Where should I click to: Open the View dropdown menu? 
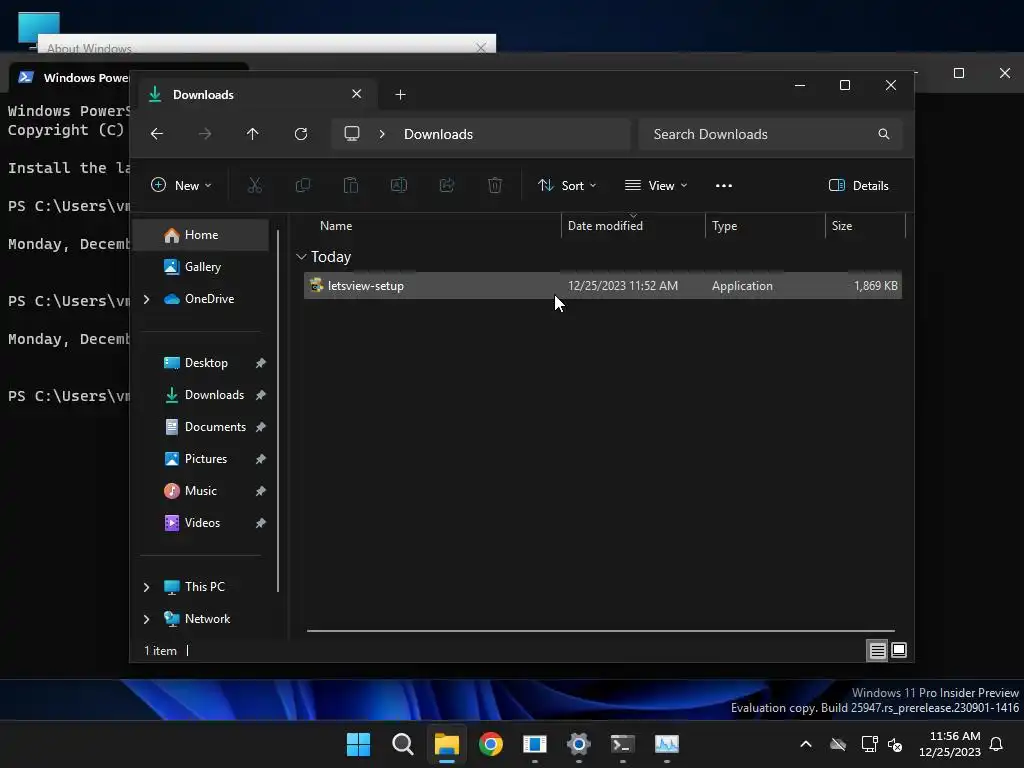[x=656, y=185]
